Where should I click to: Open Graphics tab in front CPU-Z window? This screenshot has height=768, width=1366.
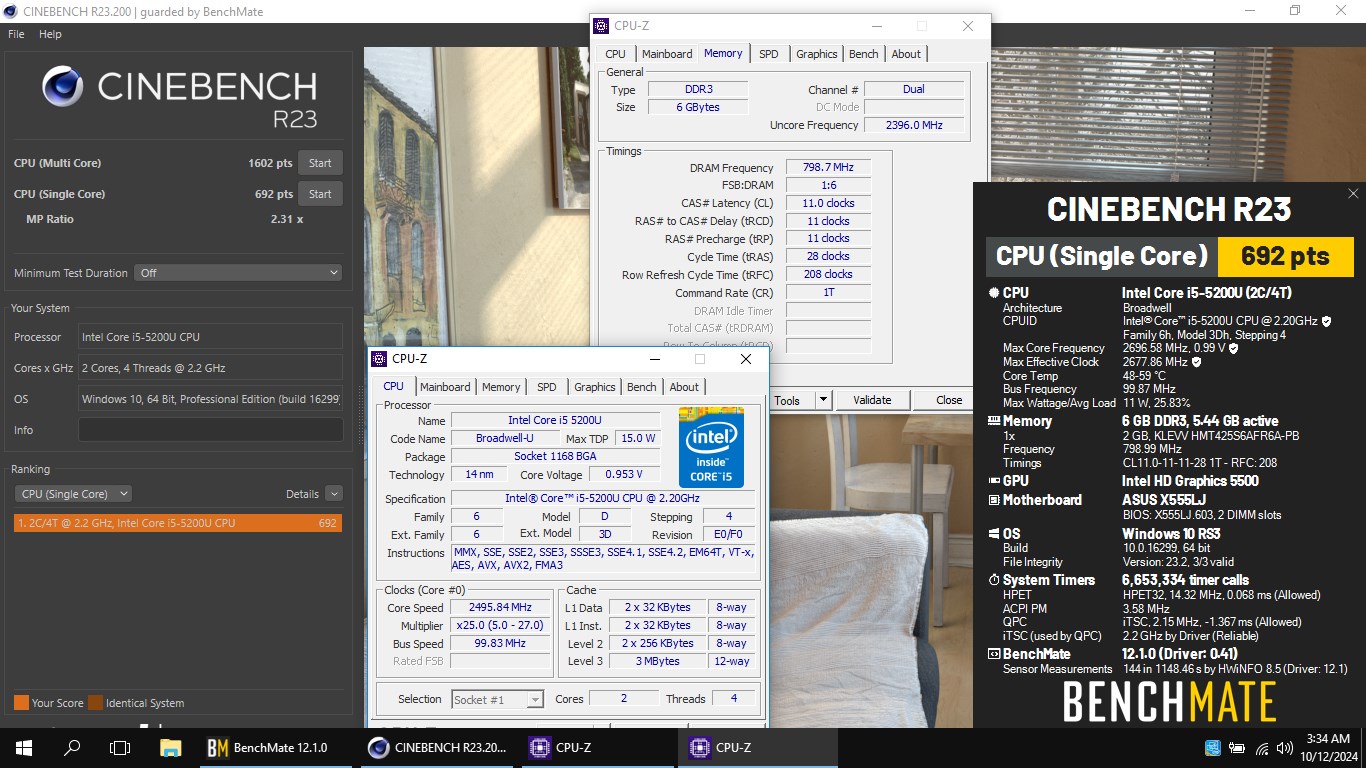click(x=595, y=387)
